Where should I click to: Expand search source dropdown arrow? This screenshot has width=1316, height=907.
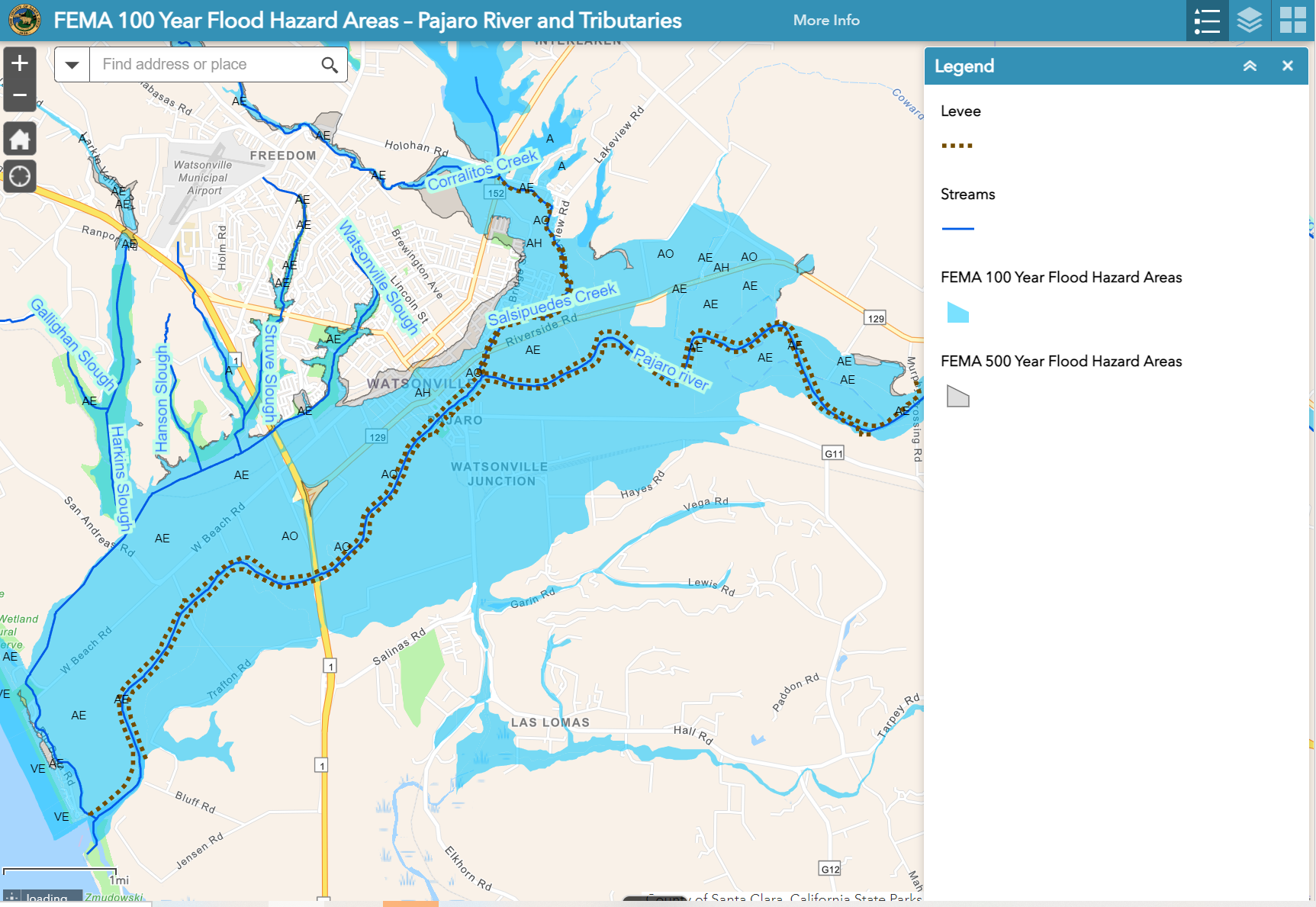coord(72,65)
